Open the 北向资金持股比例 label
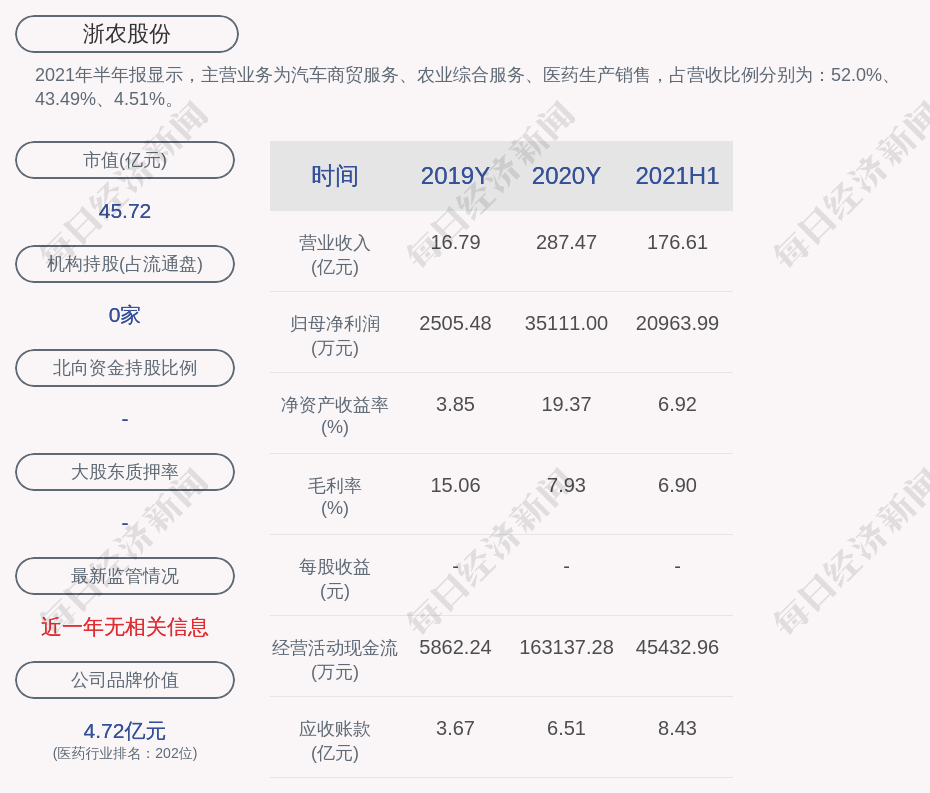This screenshot has height=793, width=930. tap(125, 368)
